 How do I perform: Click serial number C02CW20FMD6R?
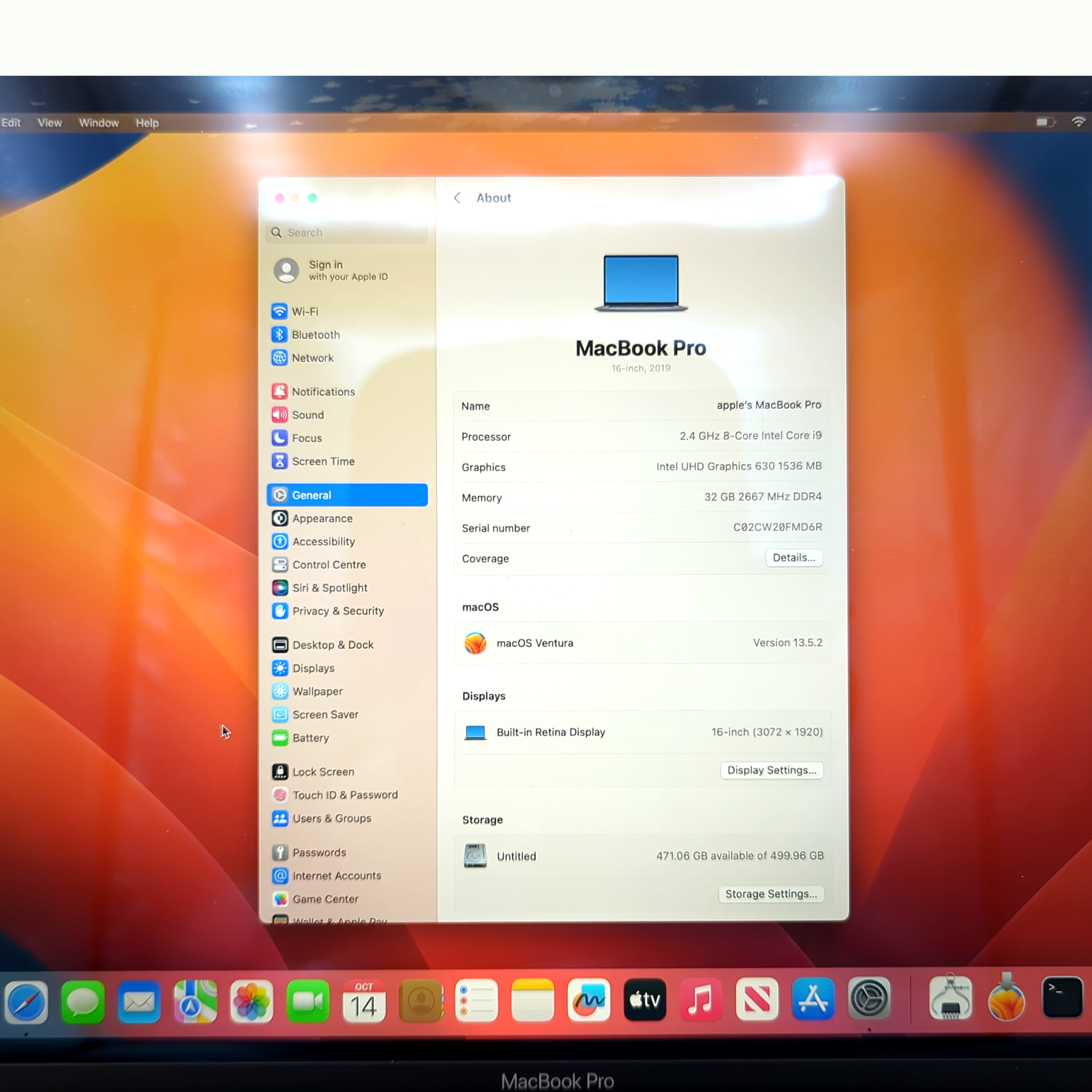tap(777, 527)
